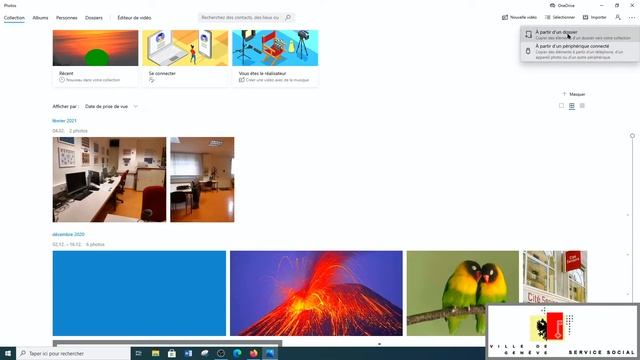Expand the 'Date de prise de vue' dropdown
The width and height of the screenshot is (640, 360).
pyautogui.click(x=111, y=107)
